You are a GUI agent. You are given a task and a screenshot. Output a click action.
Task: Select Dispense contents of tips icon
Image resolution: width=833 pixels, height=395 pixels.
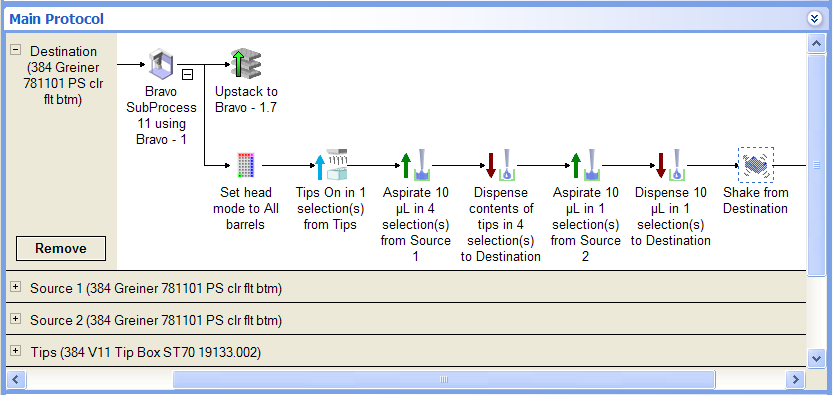tap(501, 165)
